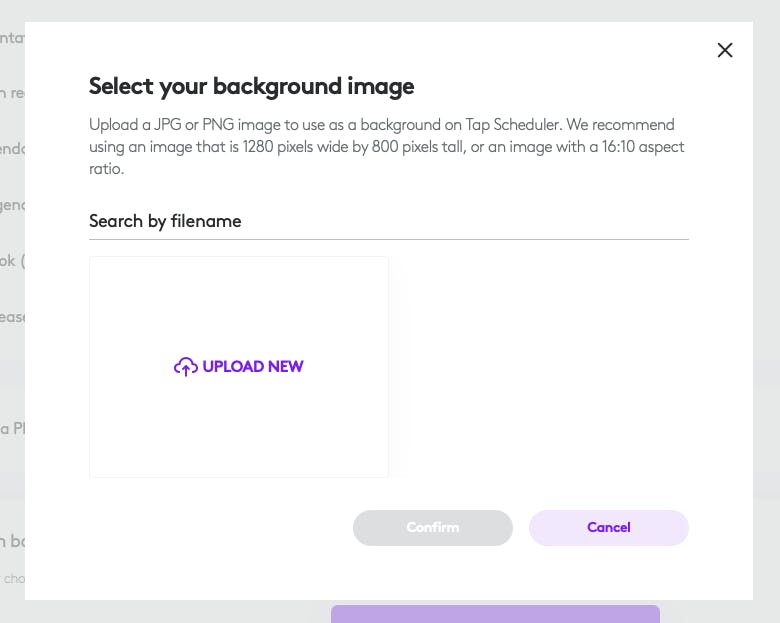Click the partially hidden 'ease' text behind dialog

pyautogui.click(x=12, y=317)
